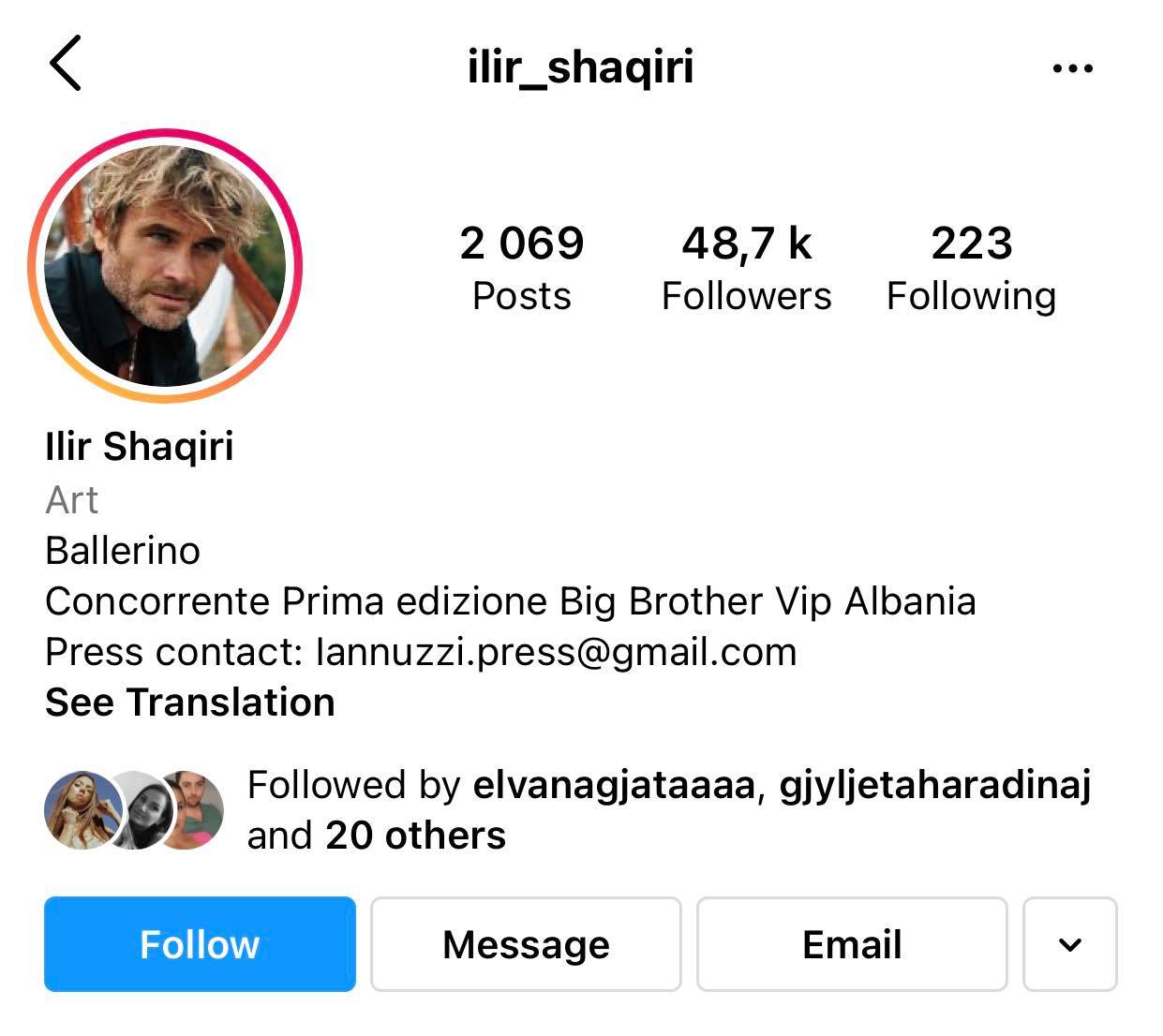Tap the first mutual follower avatar
The width and height of the screenshot is (1163, 1036).
(82, 810)
